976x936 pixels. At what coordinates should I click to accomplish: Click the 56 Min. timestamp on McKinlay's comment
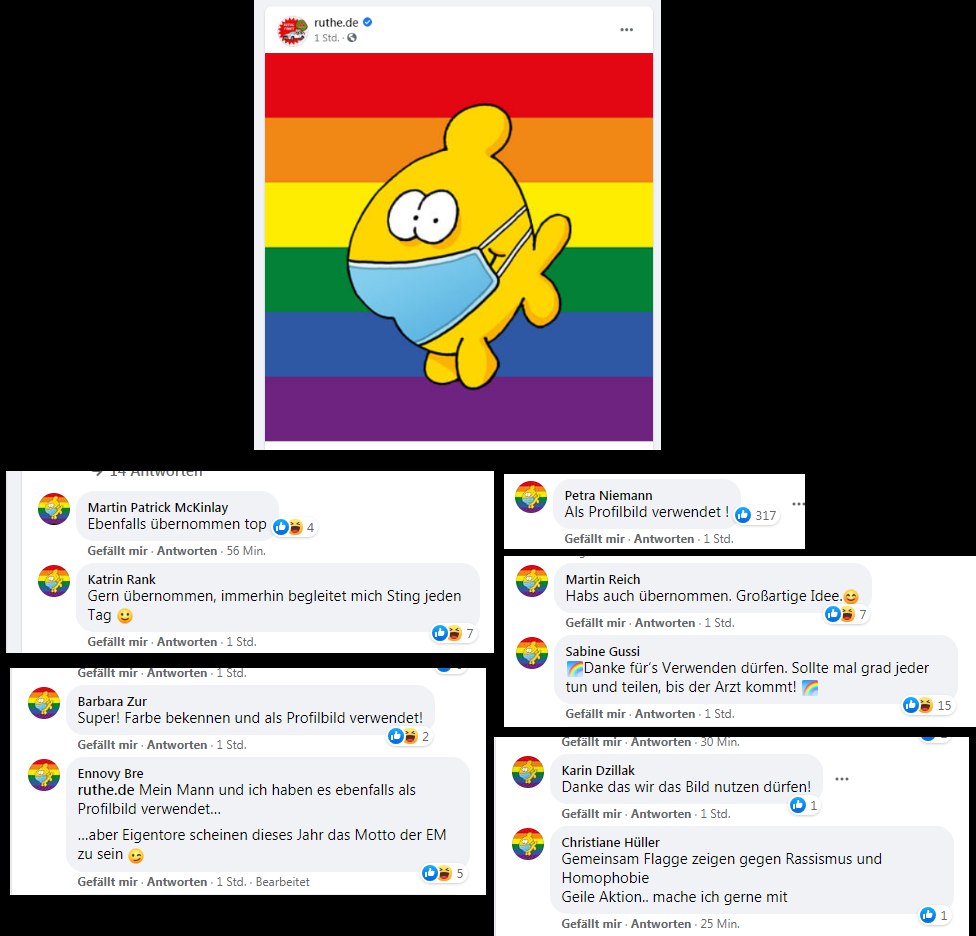click(x=246, y=551)
